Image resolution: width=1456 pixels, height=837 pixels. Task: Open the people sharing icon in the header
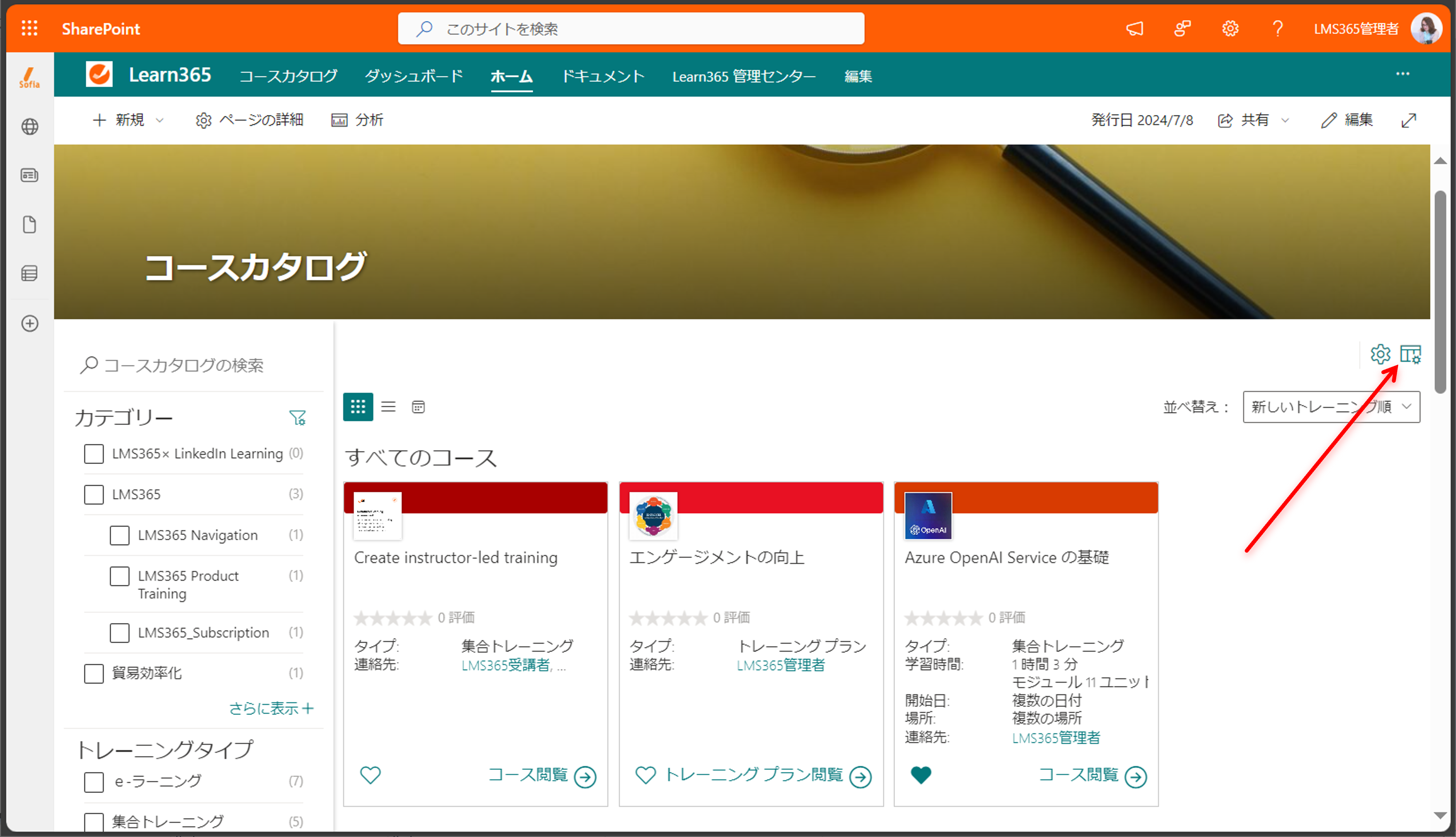[x=1182, y=28]
